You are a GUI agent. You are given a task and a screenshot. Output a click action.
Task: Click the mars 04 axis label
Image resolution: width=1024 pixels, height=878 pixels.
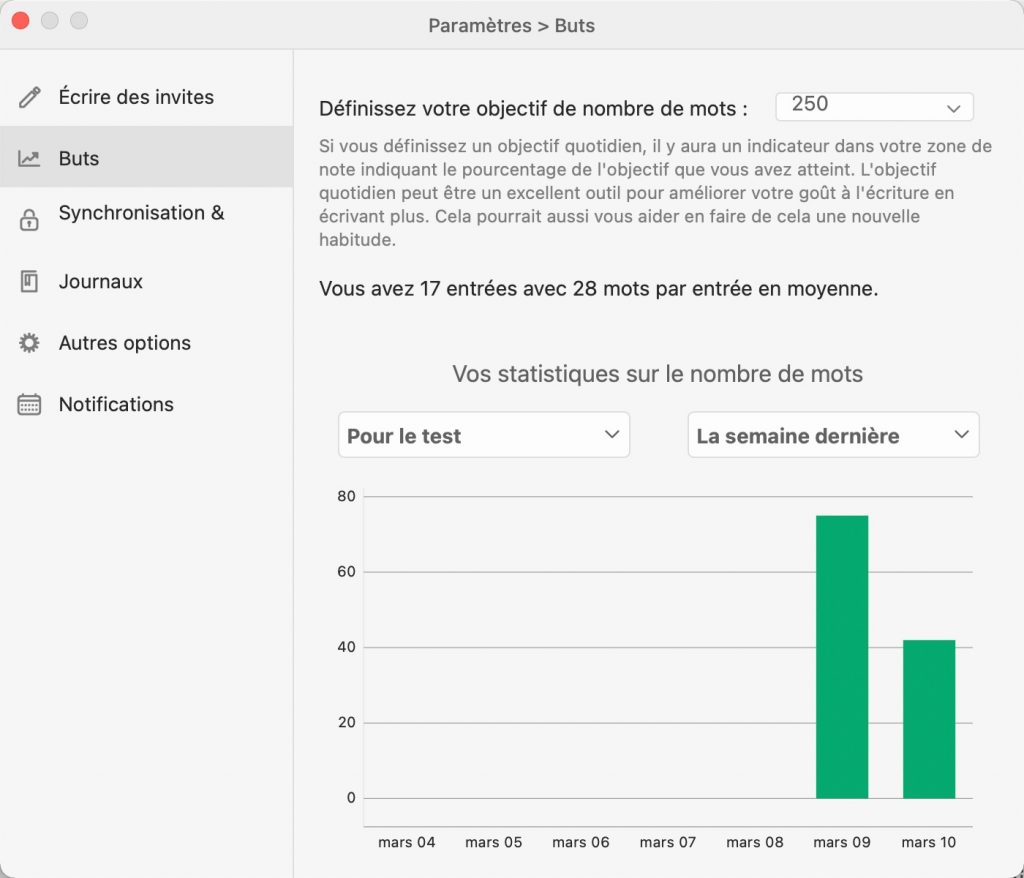(x=406, y=842)
